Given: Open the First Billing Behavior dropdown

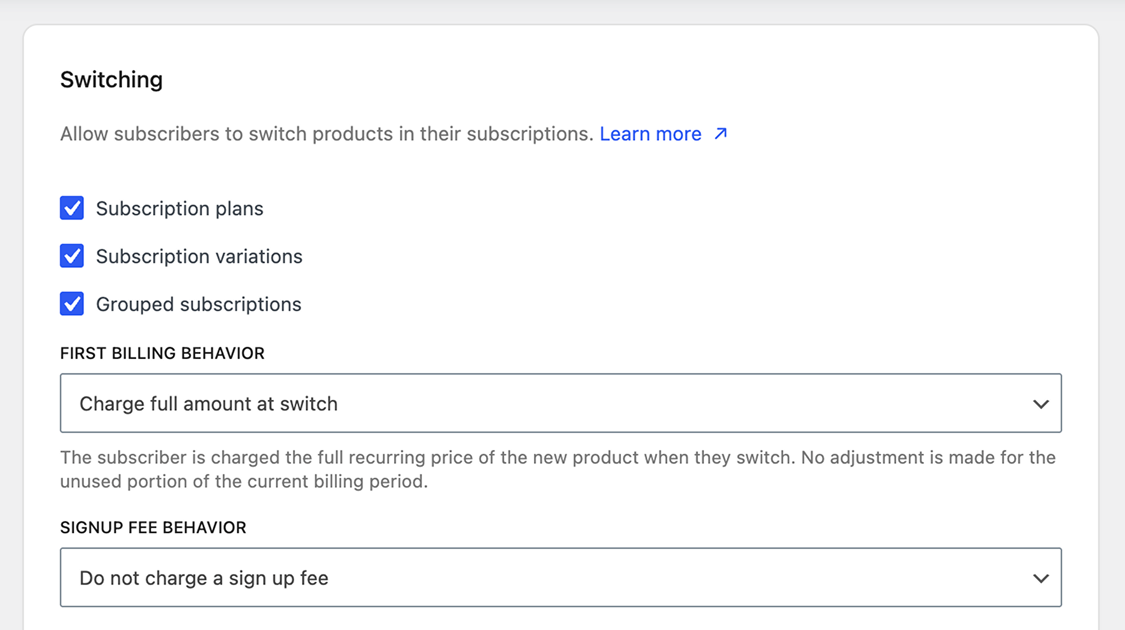Looking at the screenshot, I should pyautogui.click(x=560, y=403).
